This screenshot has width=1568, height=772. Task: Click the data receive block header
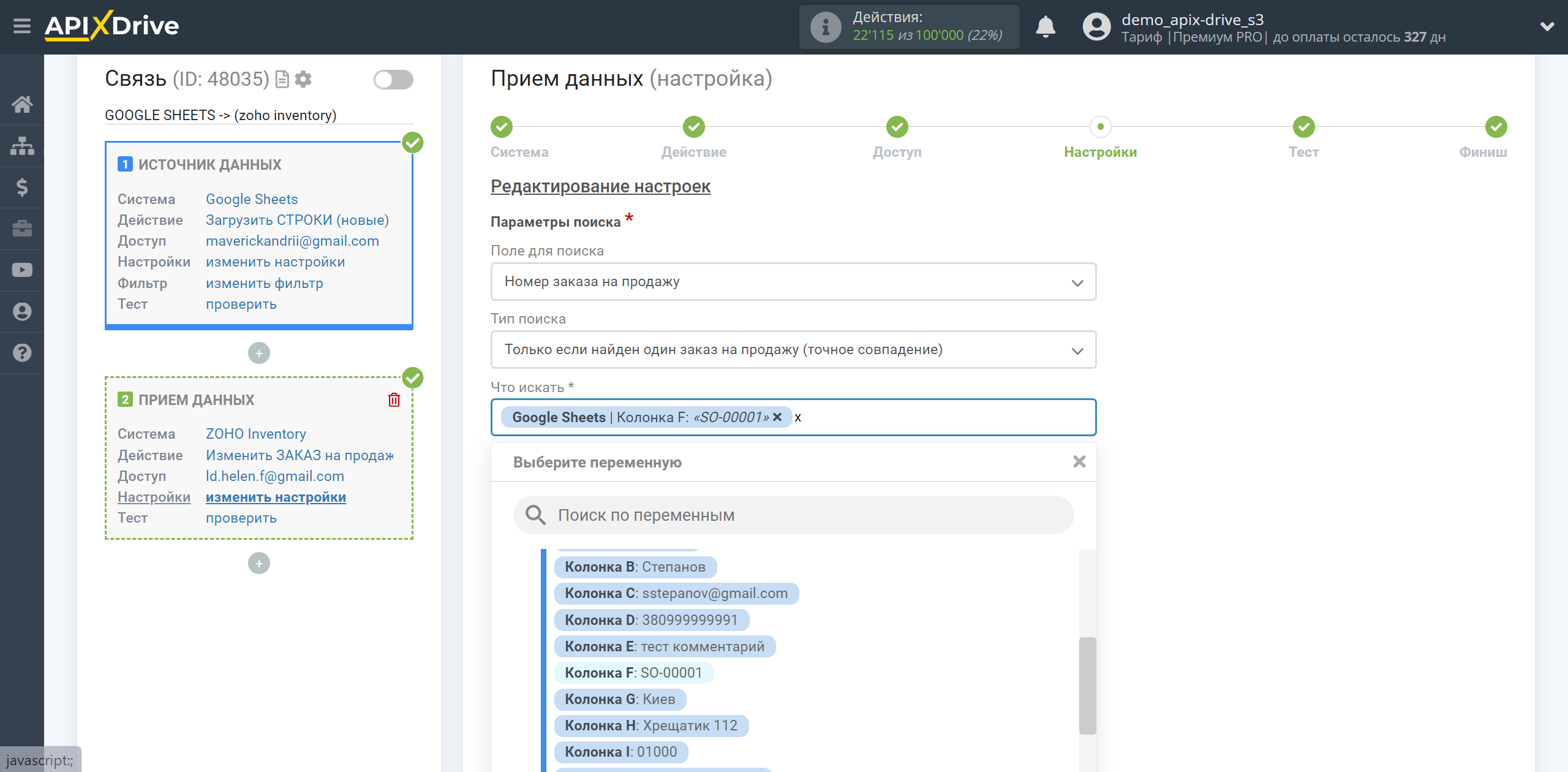pos(196,400)
